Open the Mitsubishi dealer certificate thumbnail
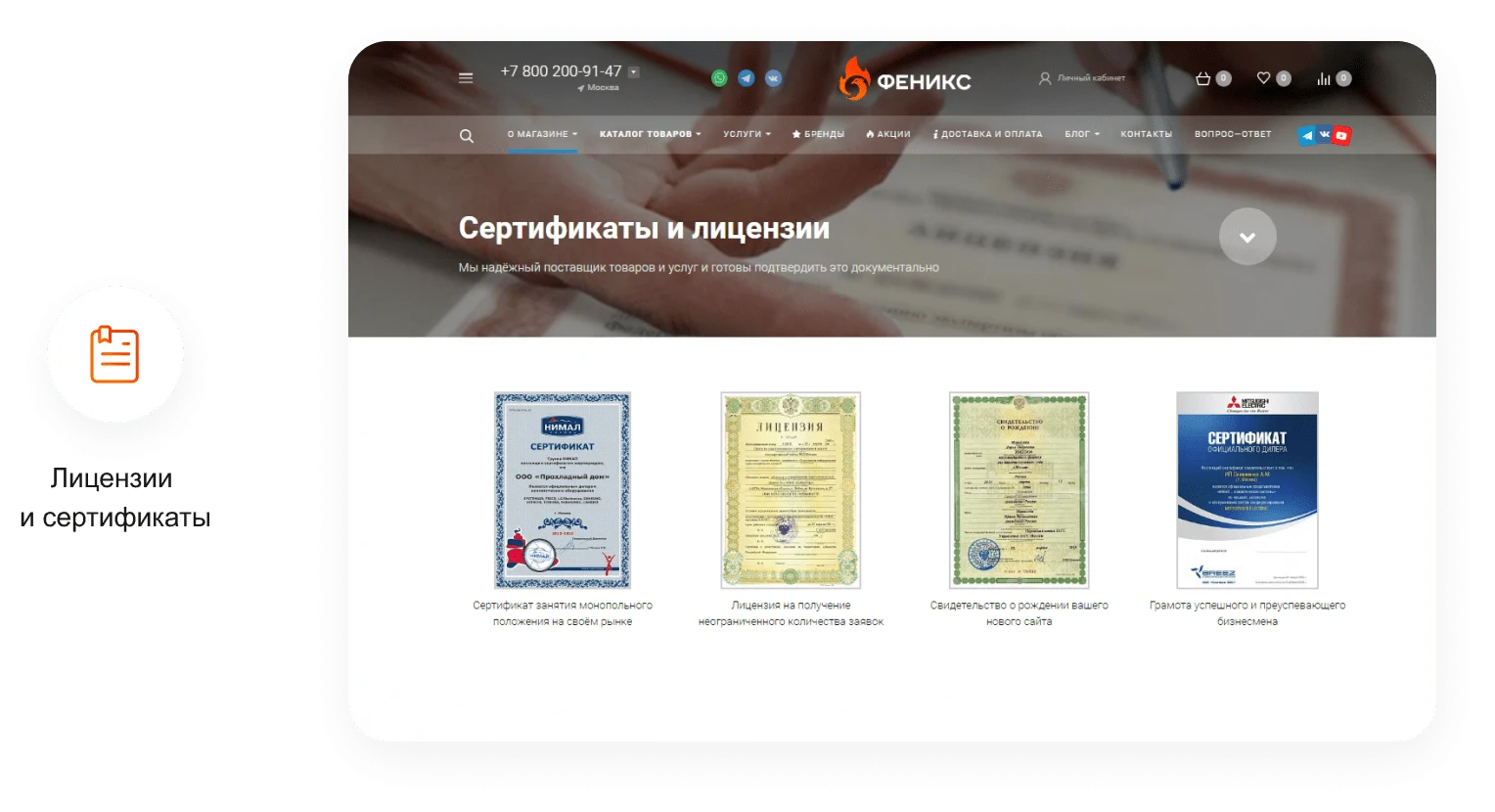The image size is (1495, 812). (x=1247, y=490)
